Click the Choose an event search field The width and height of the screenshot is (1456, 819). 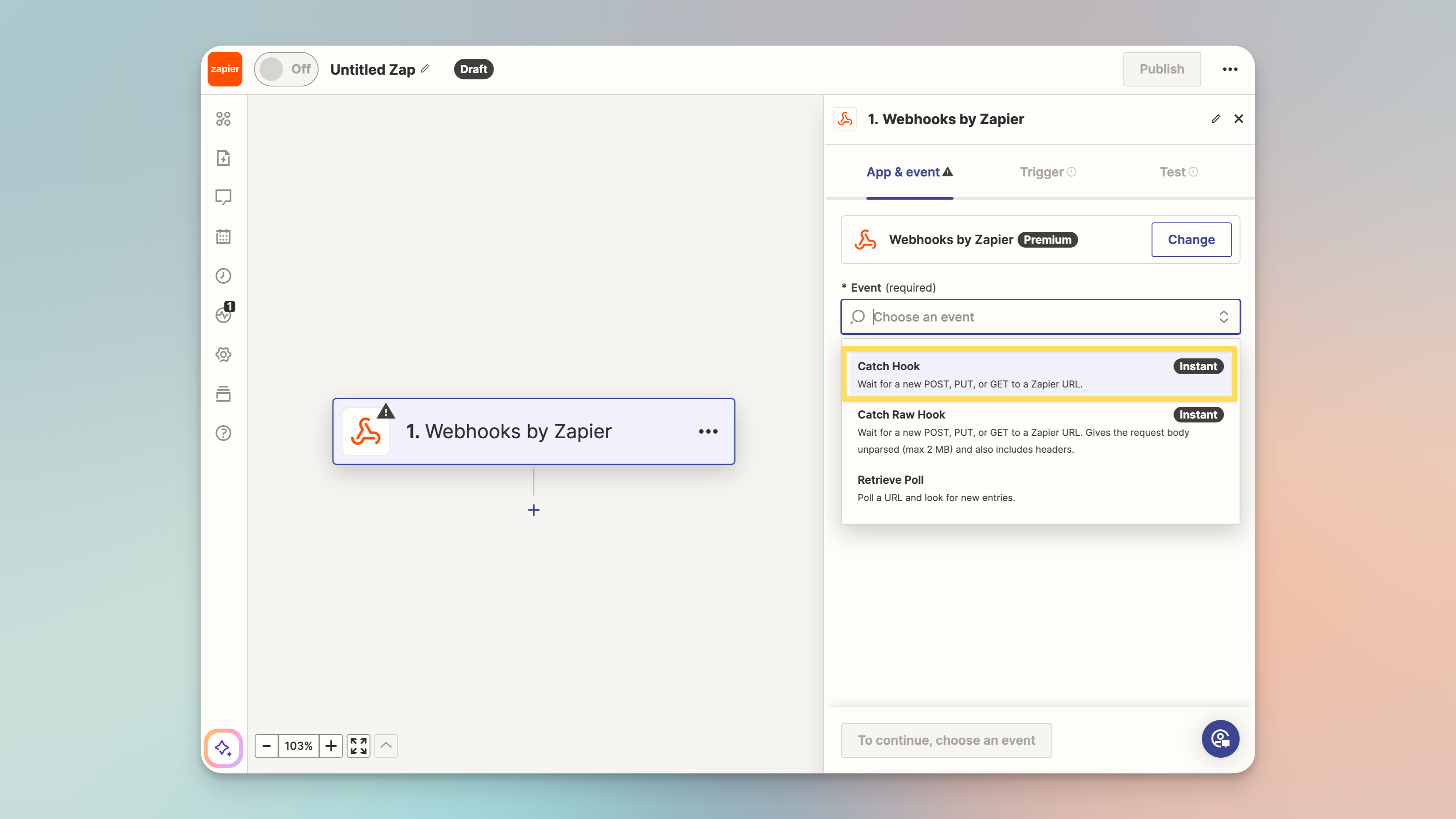(x=1040, y=316)
